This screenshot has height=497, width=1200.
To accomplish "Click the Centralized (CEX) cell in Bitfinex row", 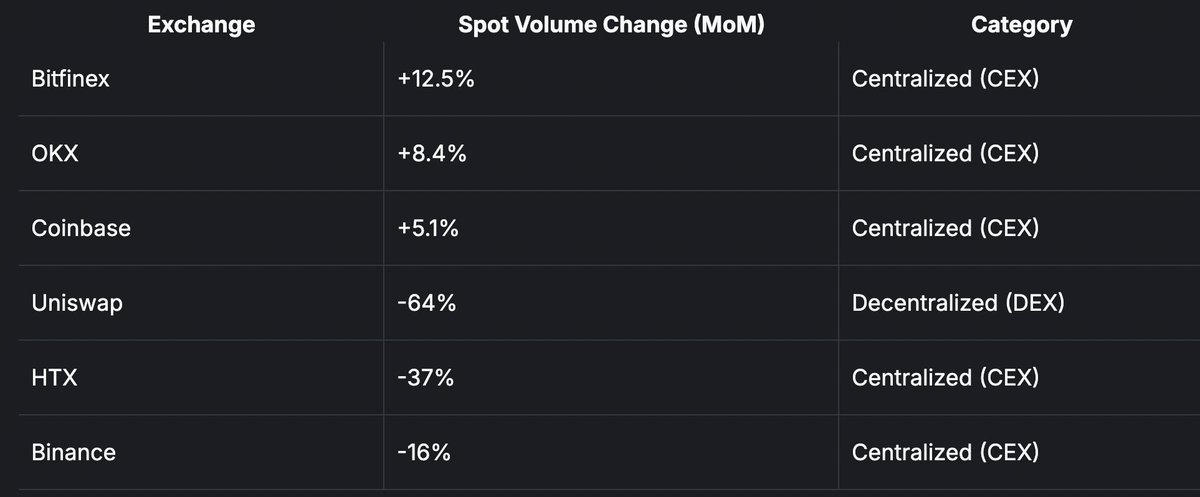I will (x=945, y=79).
